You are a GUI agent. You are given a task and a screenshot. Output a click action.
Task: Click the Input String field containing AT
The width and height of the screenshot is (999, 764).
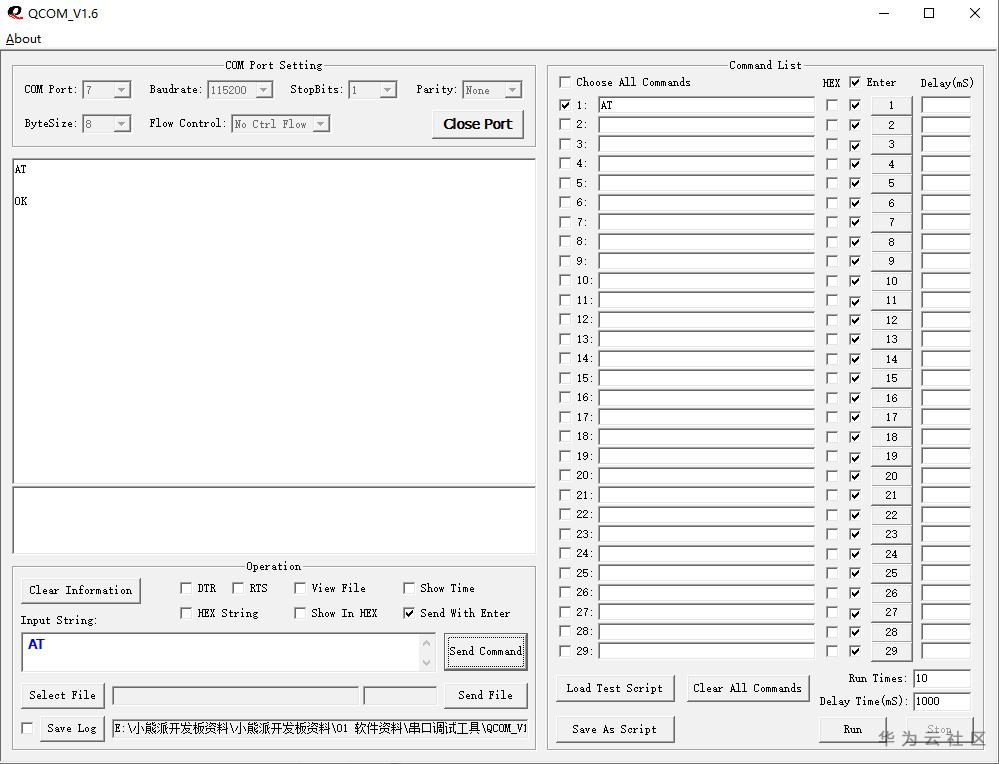tap(220, 652)
